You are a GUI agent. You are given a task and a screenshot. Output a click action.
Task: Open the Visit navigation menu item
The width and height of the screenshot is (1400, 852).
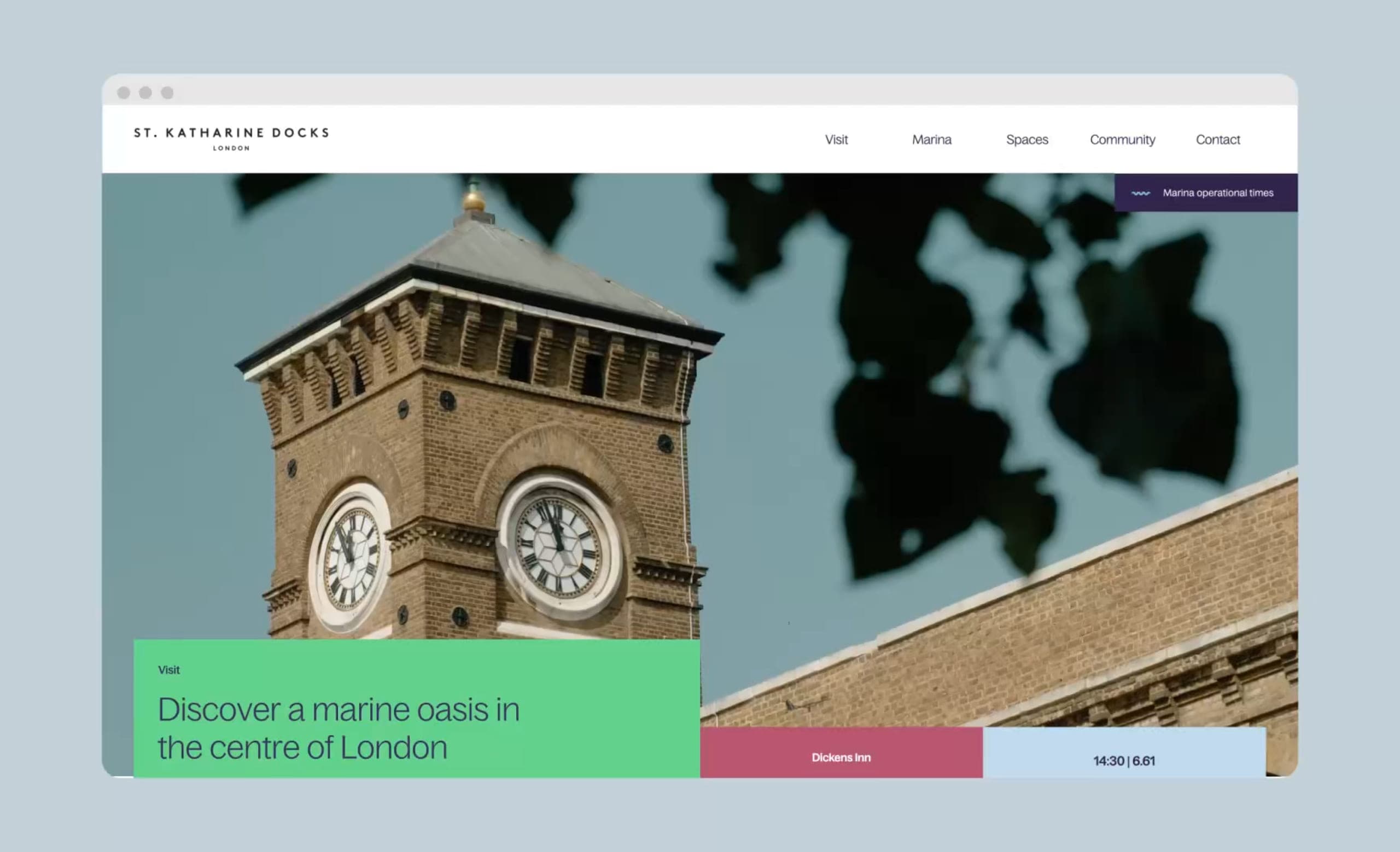836,140
